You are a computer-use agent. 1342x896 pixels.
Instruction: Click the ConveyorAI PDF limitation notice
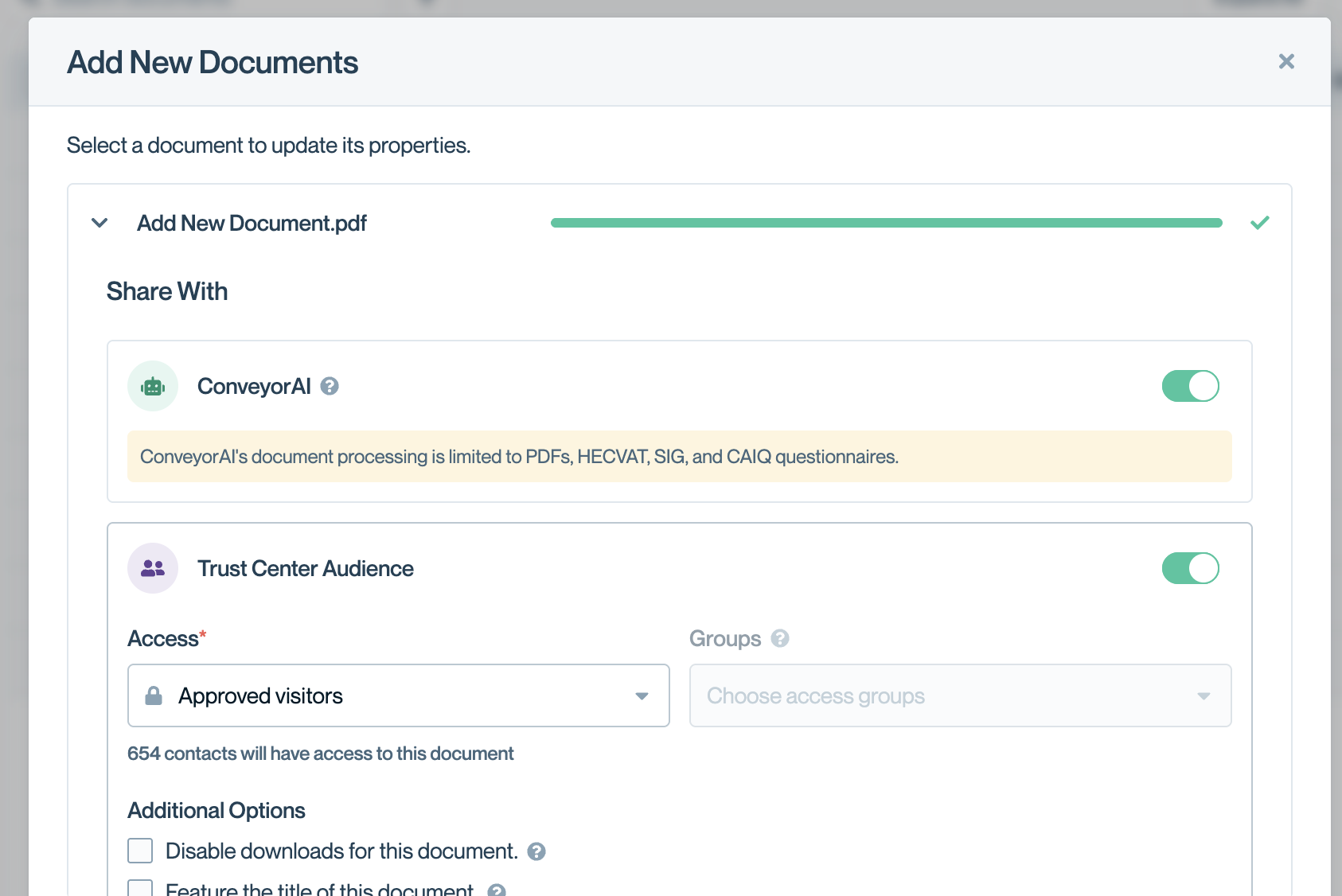pos(680,456)
